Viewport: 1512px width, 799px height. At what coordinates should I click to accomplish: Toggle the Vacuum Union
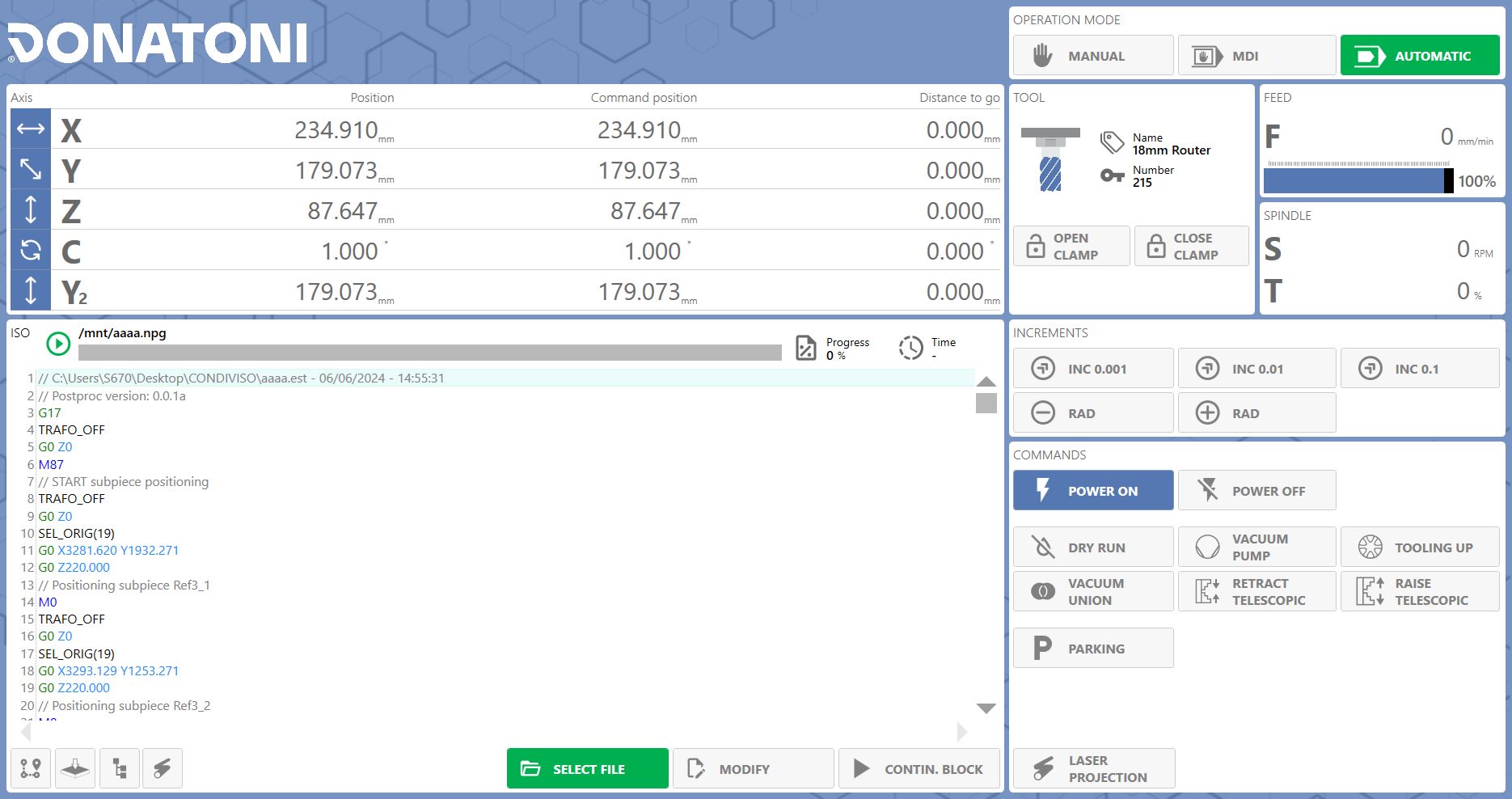coord(1093,592)
